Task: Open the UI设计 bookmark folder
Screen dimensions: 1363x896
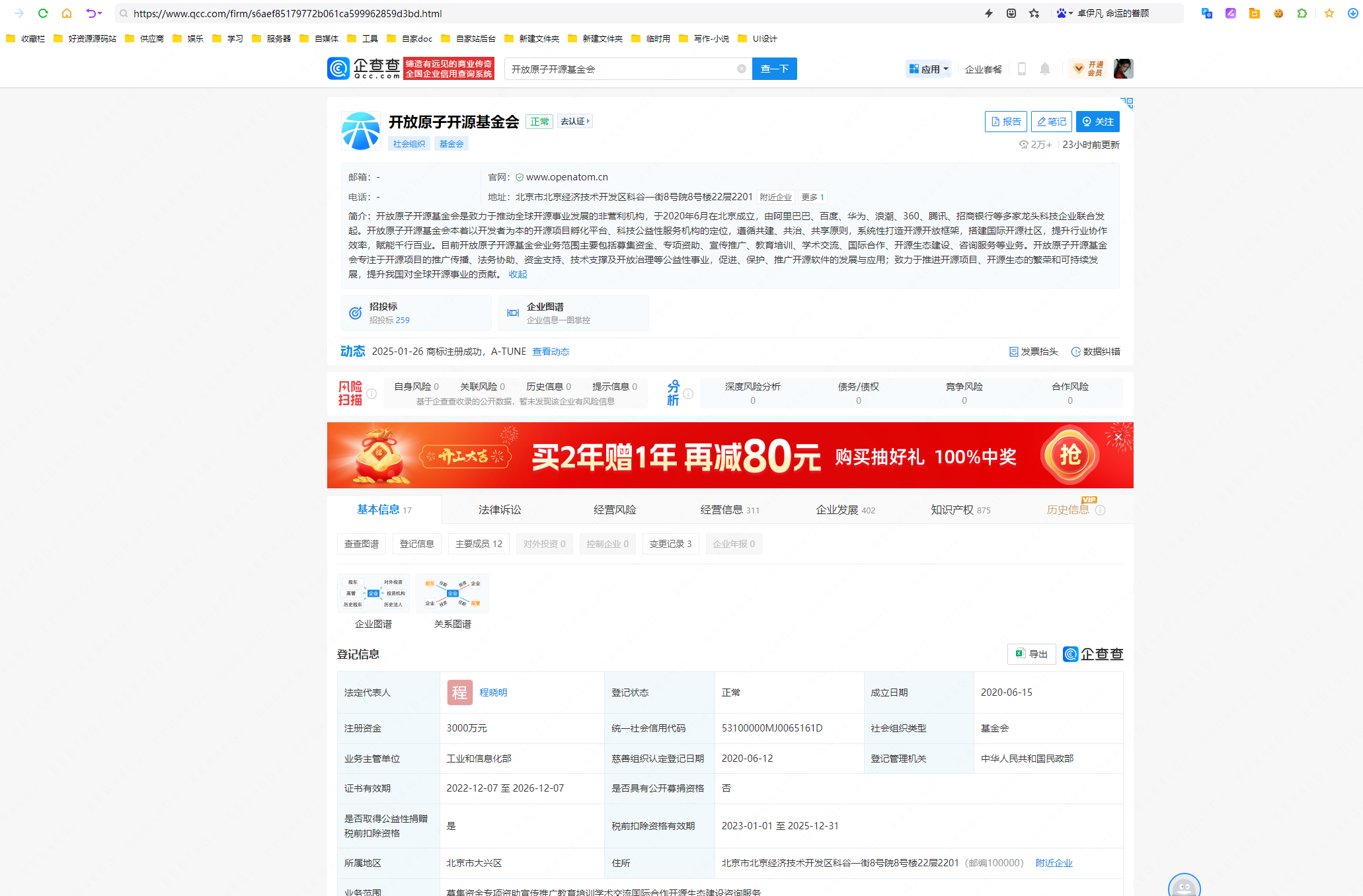Action: [758, 39]
